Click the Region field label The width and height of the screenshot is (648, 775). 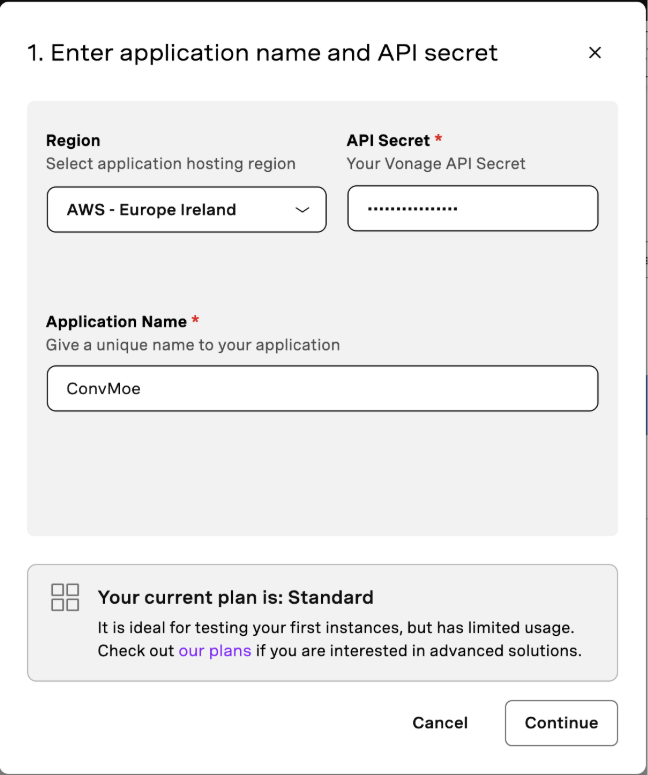73,140
